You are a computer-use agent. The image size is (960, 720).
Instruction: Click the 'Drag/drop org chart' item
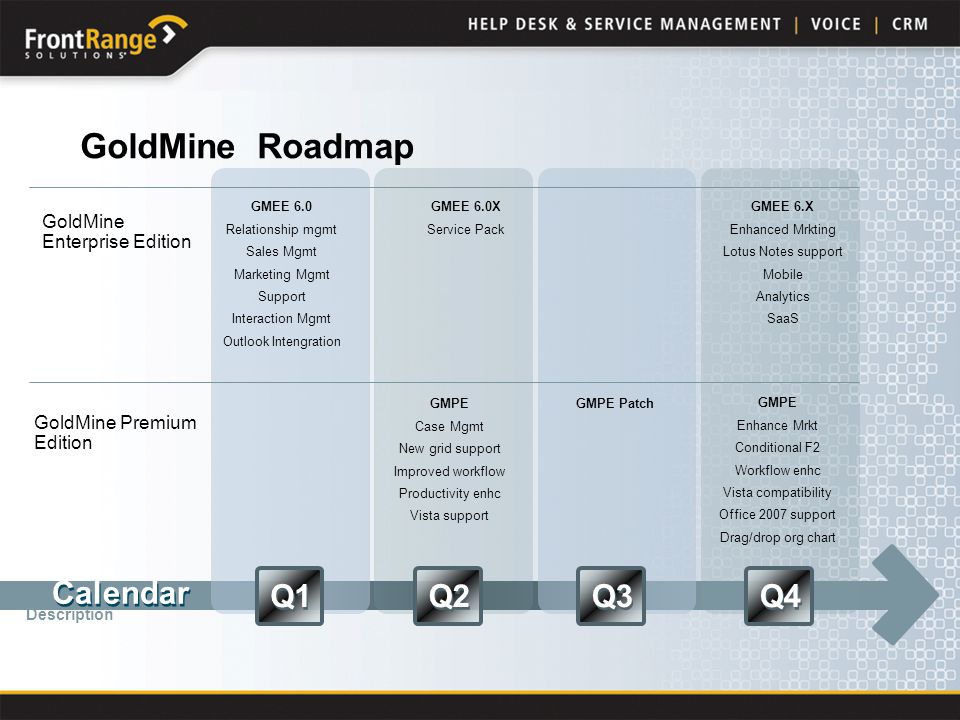tap(778, 538)
